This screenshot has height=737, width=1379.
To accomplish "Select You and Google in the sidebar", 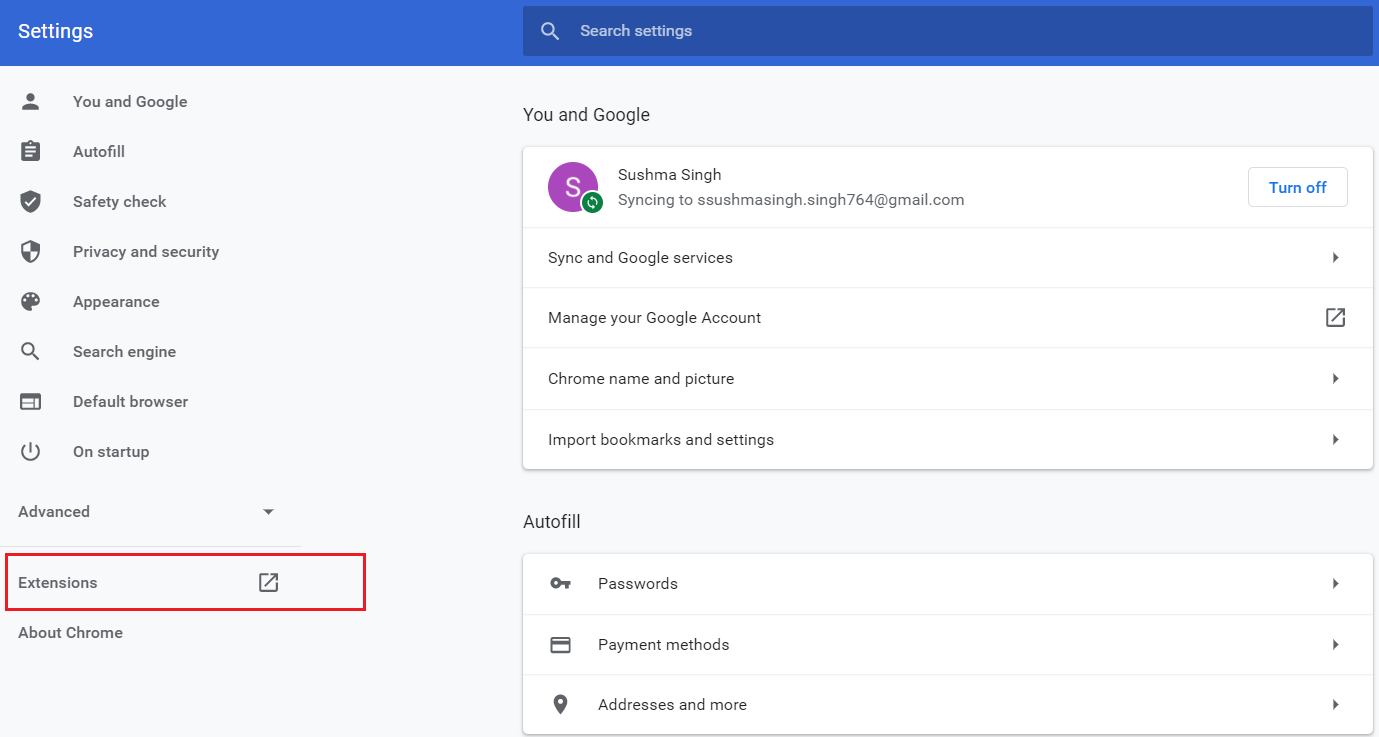I will (130, 101).
